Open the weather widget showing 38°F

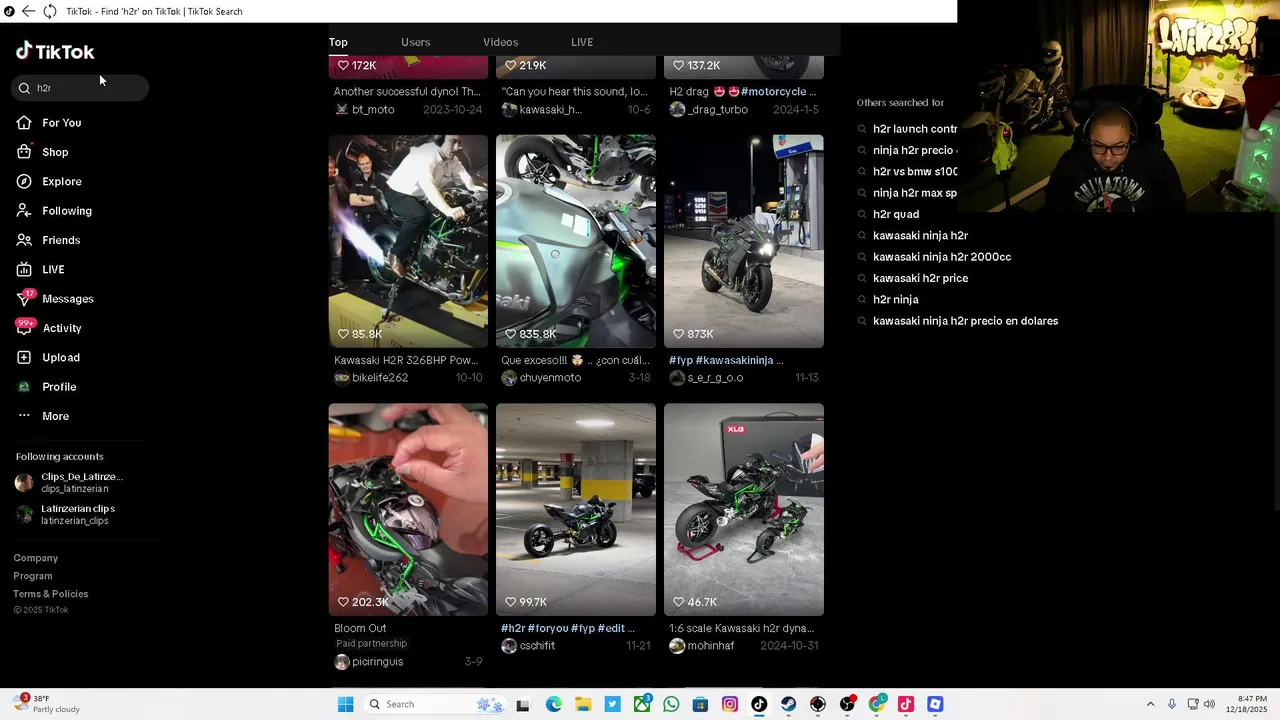tap(47, 704)
